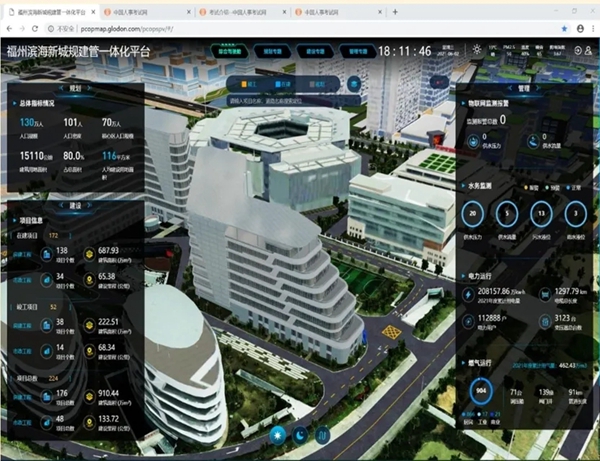Viewport: 600px width, 461px height.
Task: Switch to daytime mode sun button
Action: click(x=277, y=435)
